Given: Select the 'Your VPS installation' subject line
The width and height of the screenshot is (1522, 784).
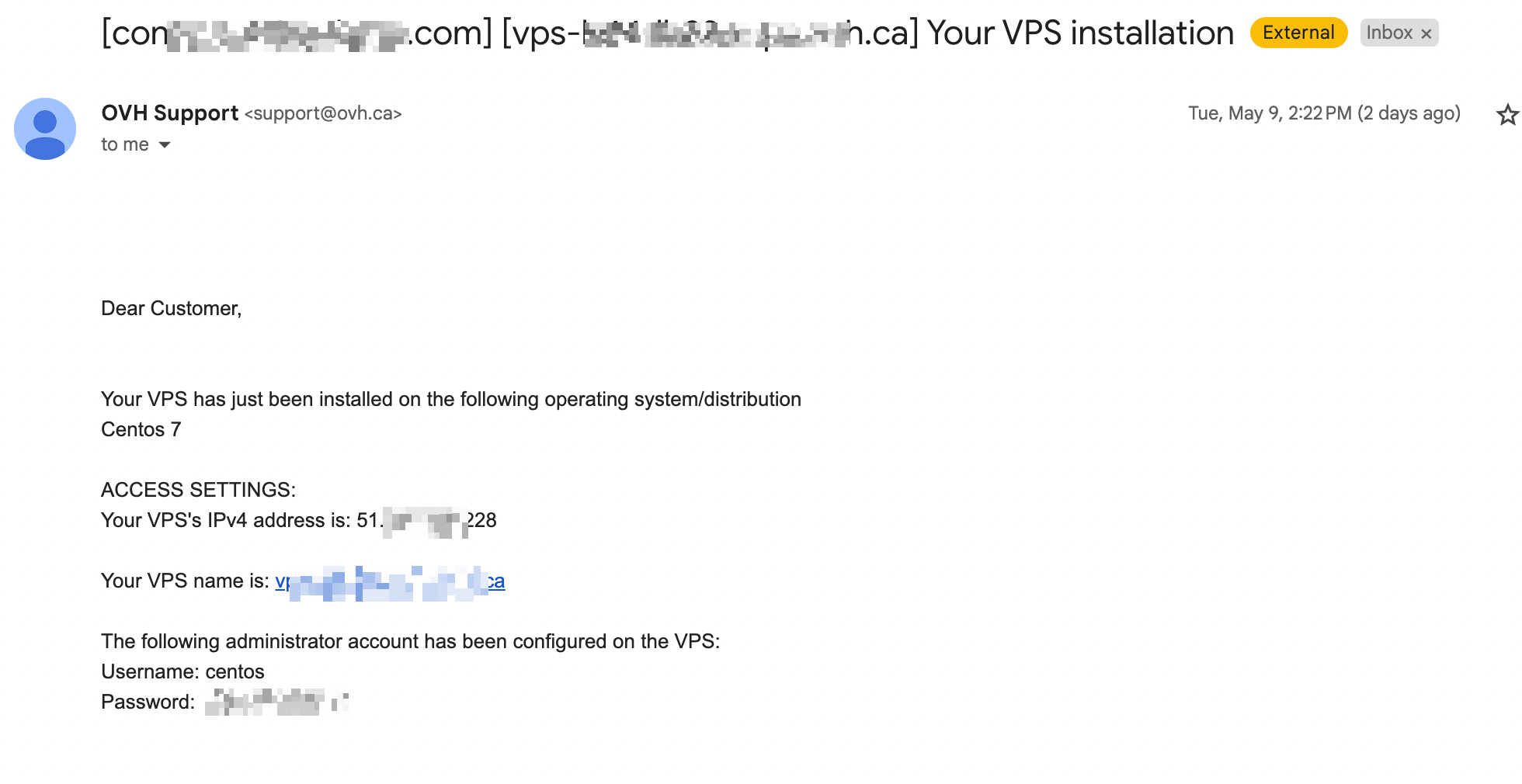Looking at the screenshot, I should click(x=1080, y=33).
